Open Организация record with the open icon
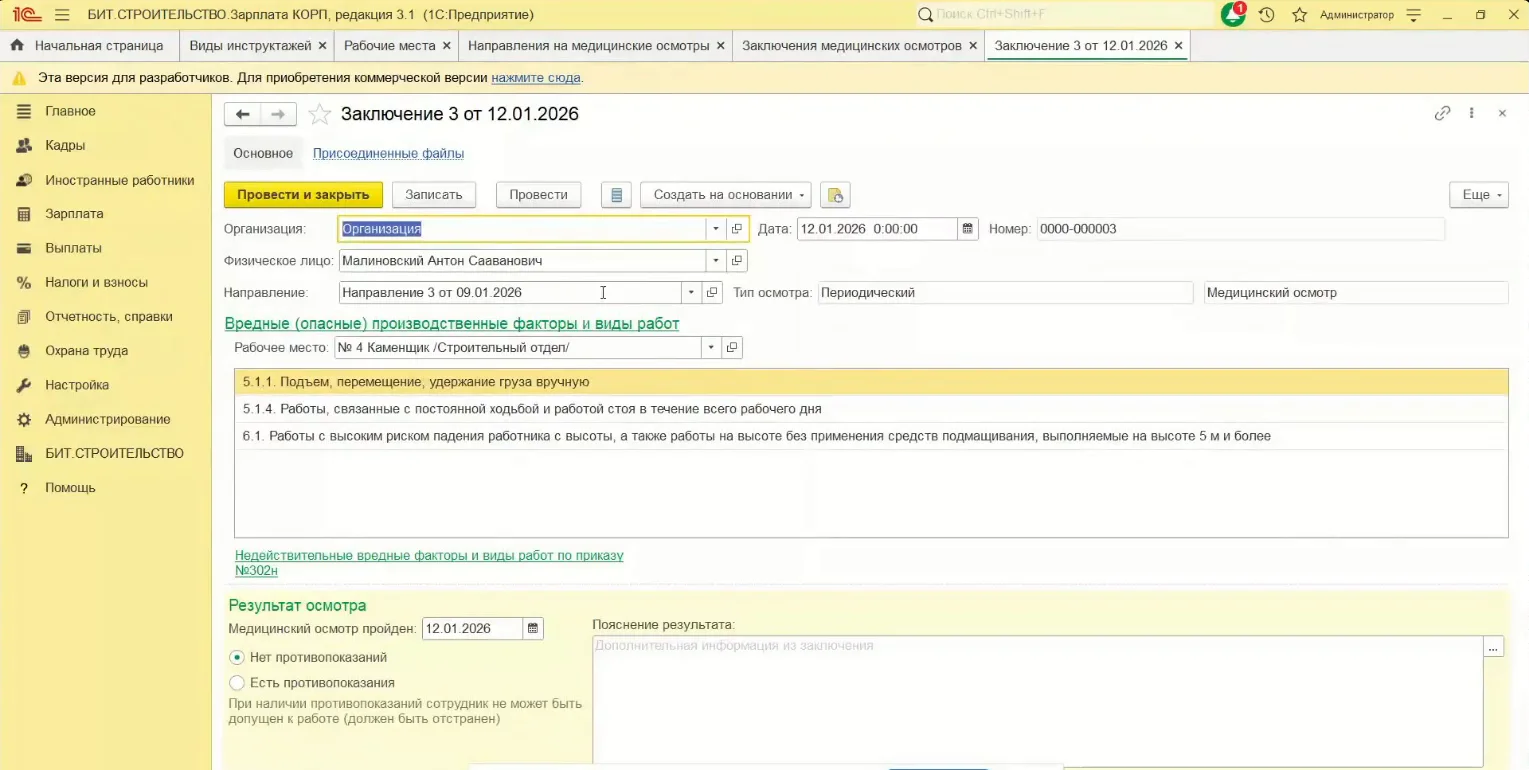Screen dimensions: 1529x770 tap(737, 229)
